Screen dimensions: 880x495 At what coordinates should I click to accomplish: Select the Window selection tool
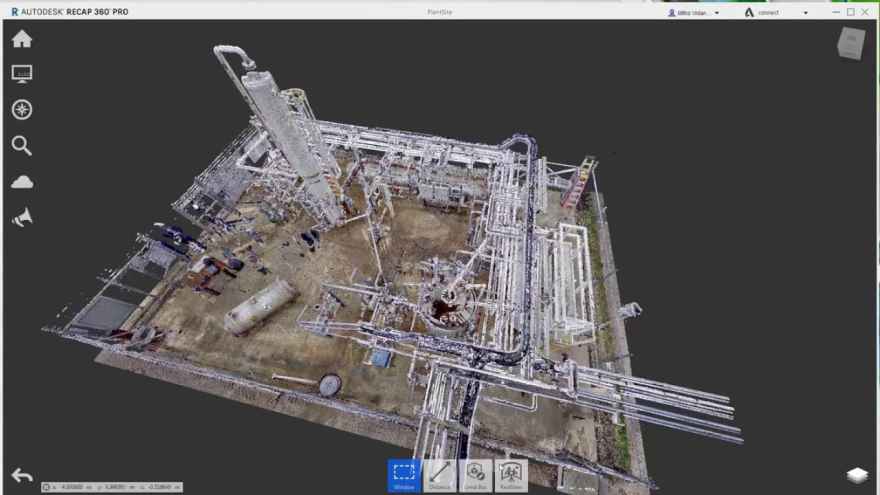[x=404, y=475]
